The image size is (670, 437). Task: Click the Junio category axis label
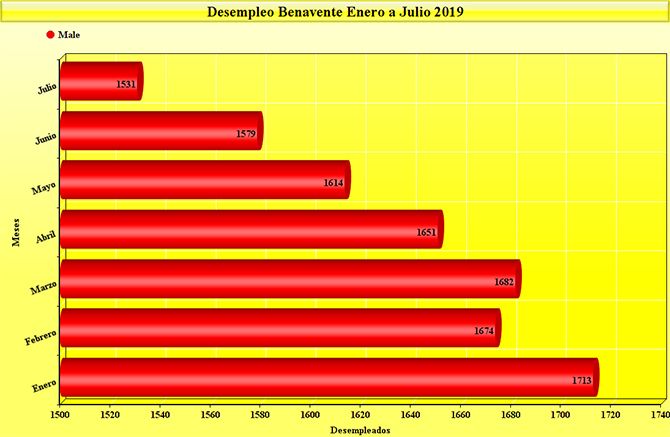point(45,138)
